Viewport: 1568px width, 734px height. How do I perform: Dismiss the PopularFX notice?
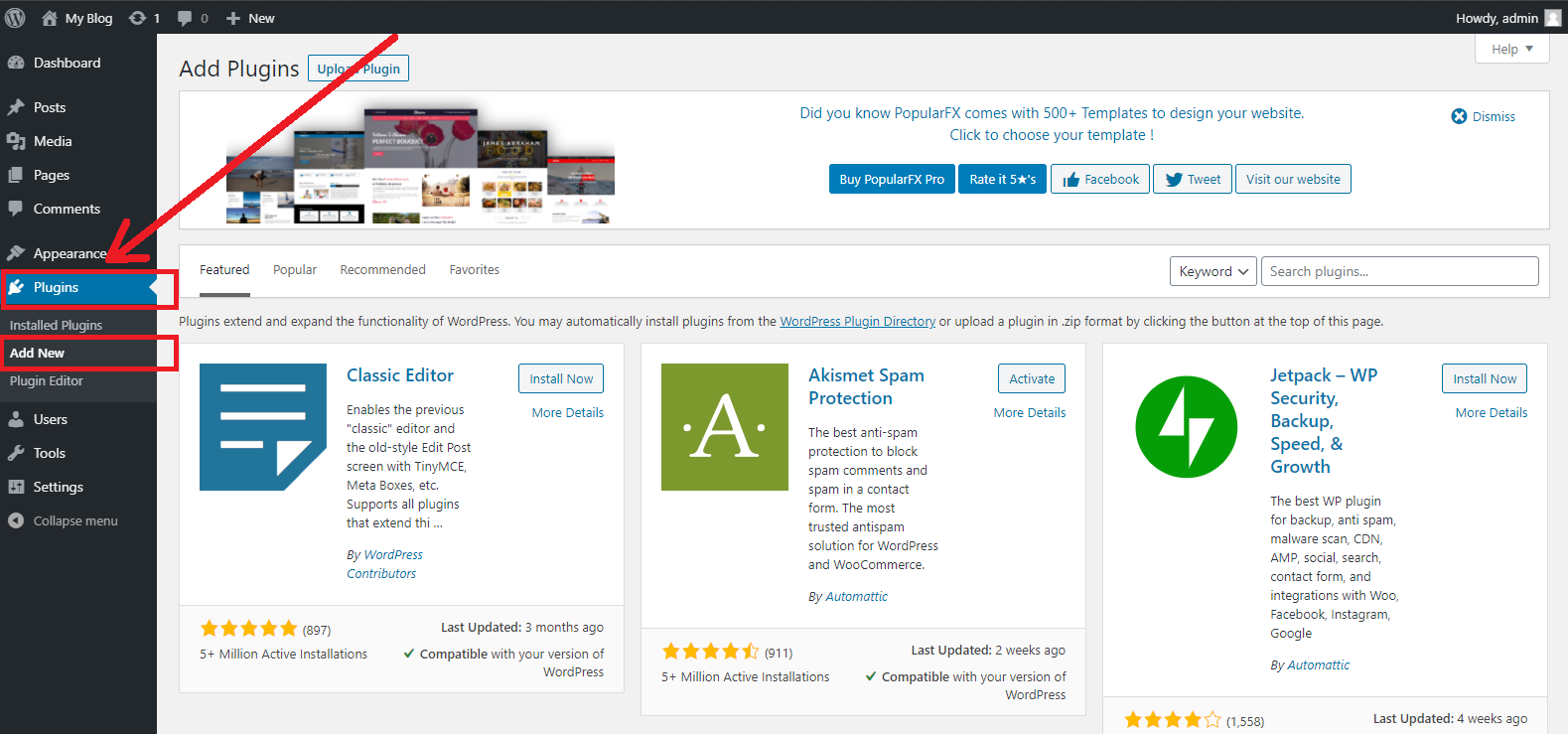[1484, 116]
